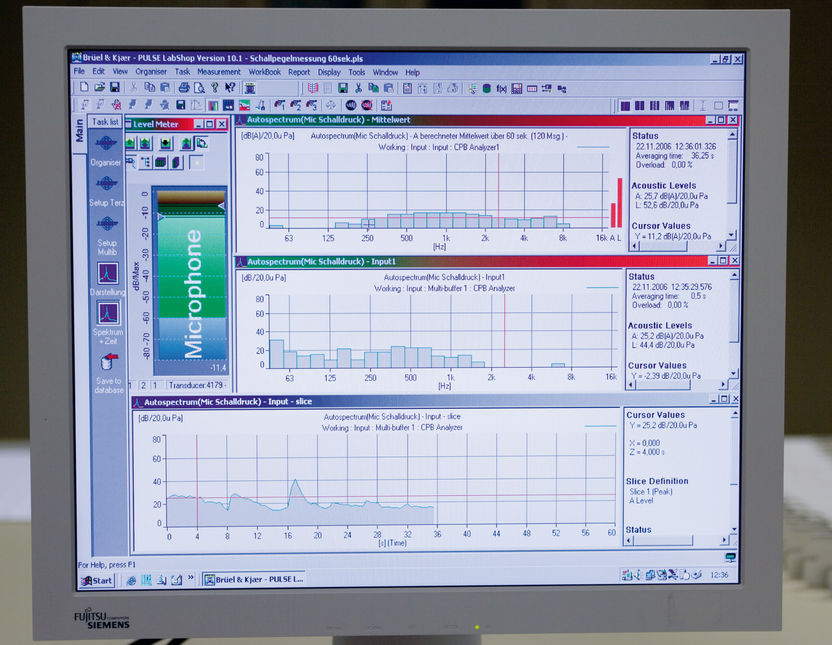
Task: Click the green cylinder database icon in the toolbar
Action: [x=487, y=89]
